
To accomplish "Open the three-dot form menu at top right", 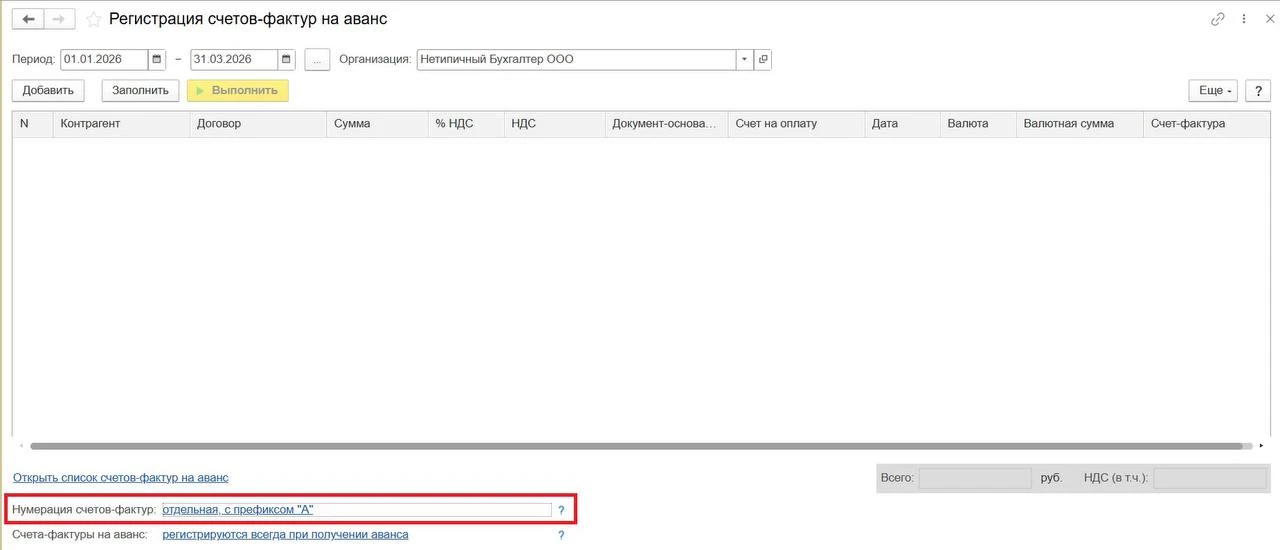I will tap(1244, 19).
